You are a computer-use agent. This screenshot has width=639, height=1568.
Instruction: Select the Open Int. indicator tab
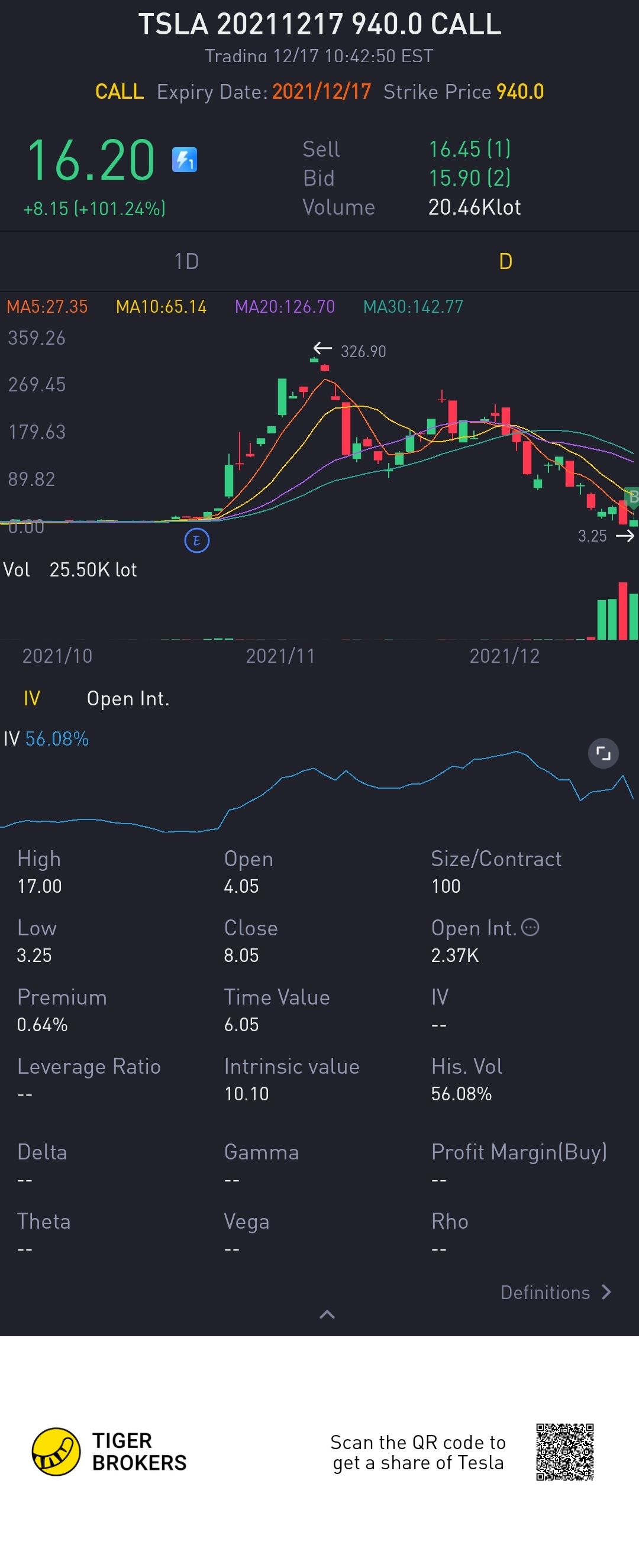pyautogui.click(x=128, y=698)
